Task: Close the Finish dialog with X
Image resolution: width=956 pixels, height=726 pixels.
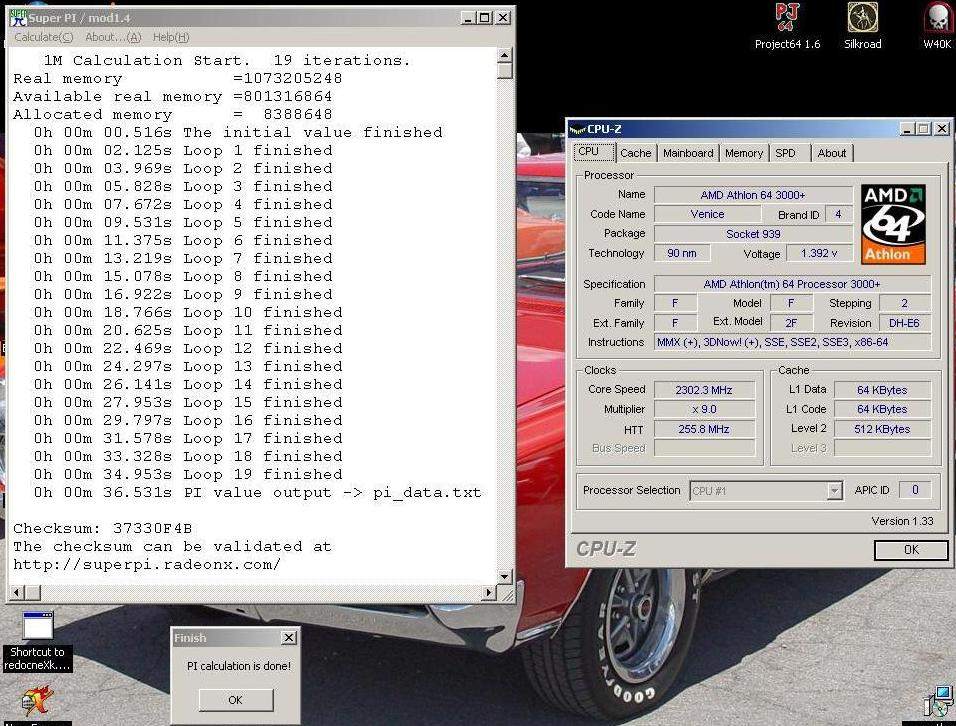Action: 289,638
